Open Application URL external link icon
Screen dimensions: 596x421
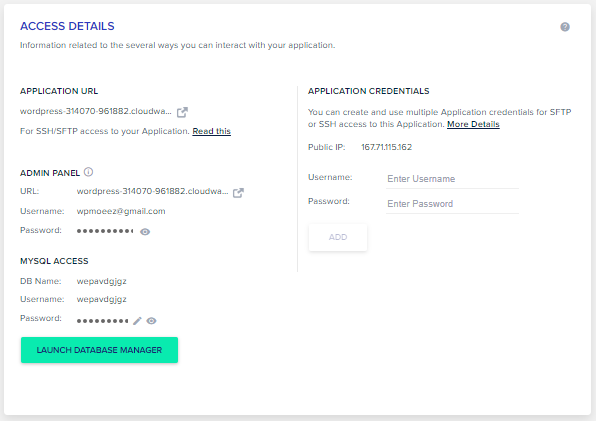coord(182,112)
